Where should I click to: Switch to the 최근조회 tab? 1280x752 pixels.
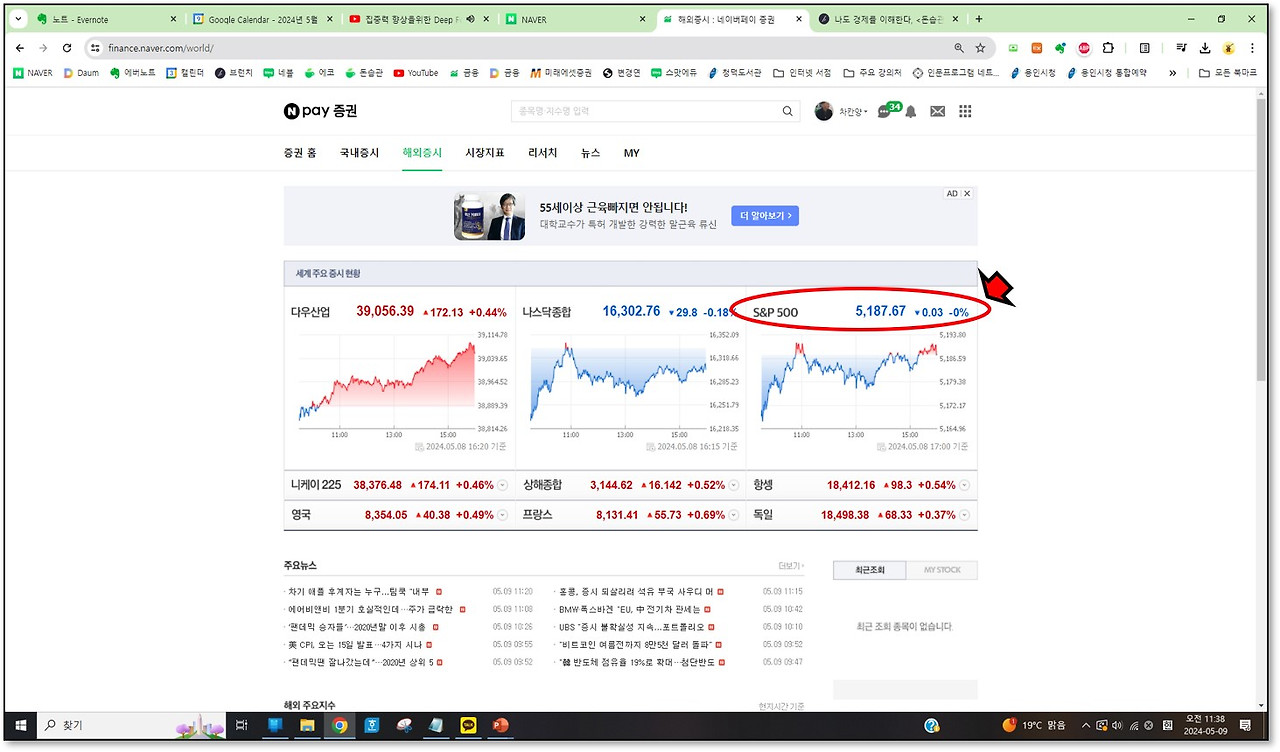pos(869,570)
